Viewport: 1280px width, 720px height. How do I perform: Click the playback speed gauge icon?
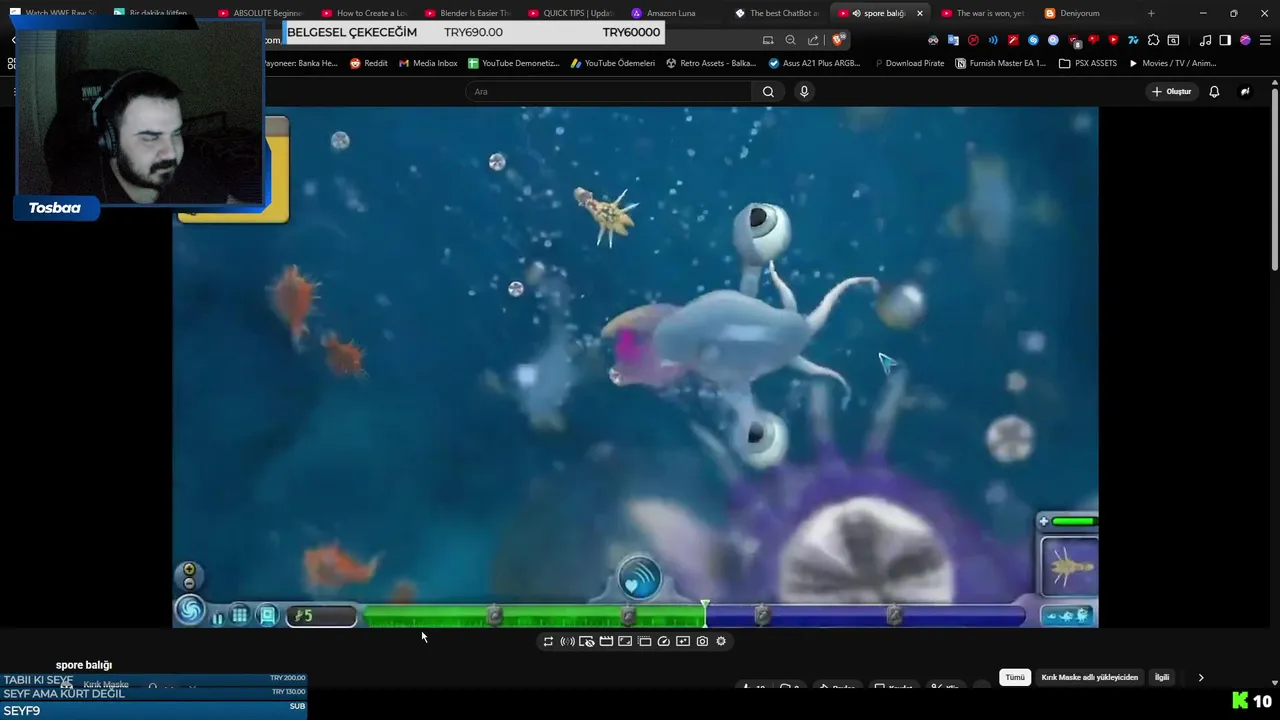point(664,641)
